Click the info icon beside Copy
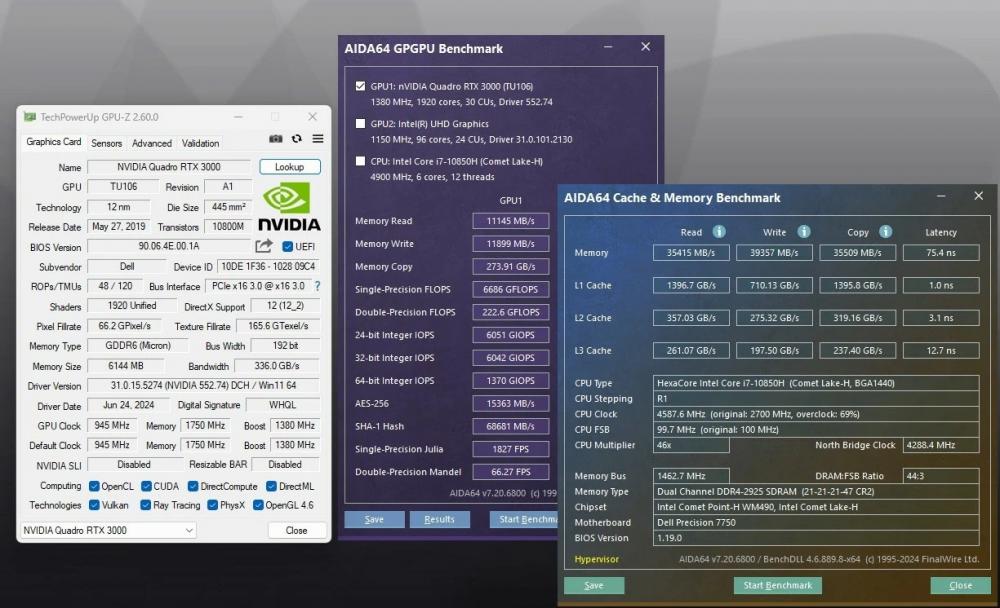 [885, 232]
